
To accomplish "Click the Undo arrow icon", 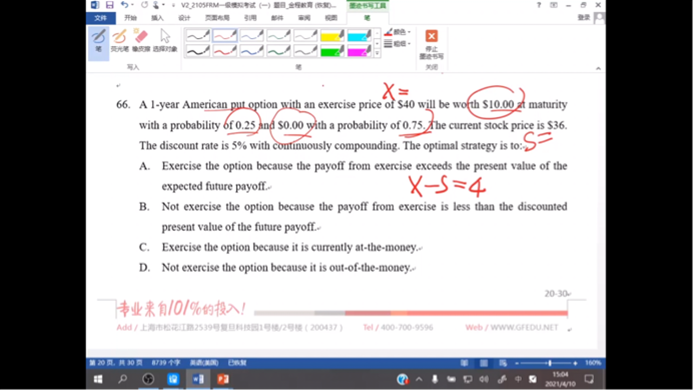I will point(124,5).
